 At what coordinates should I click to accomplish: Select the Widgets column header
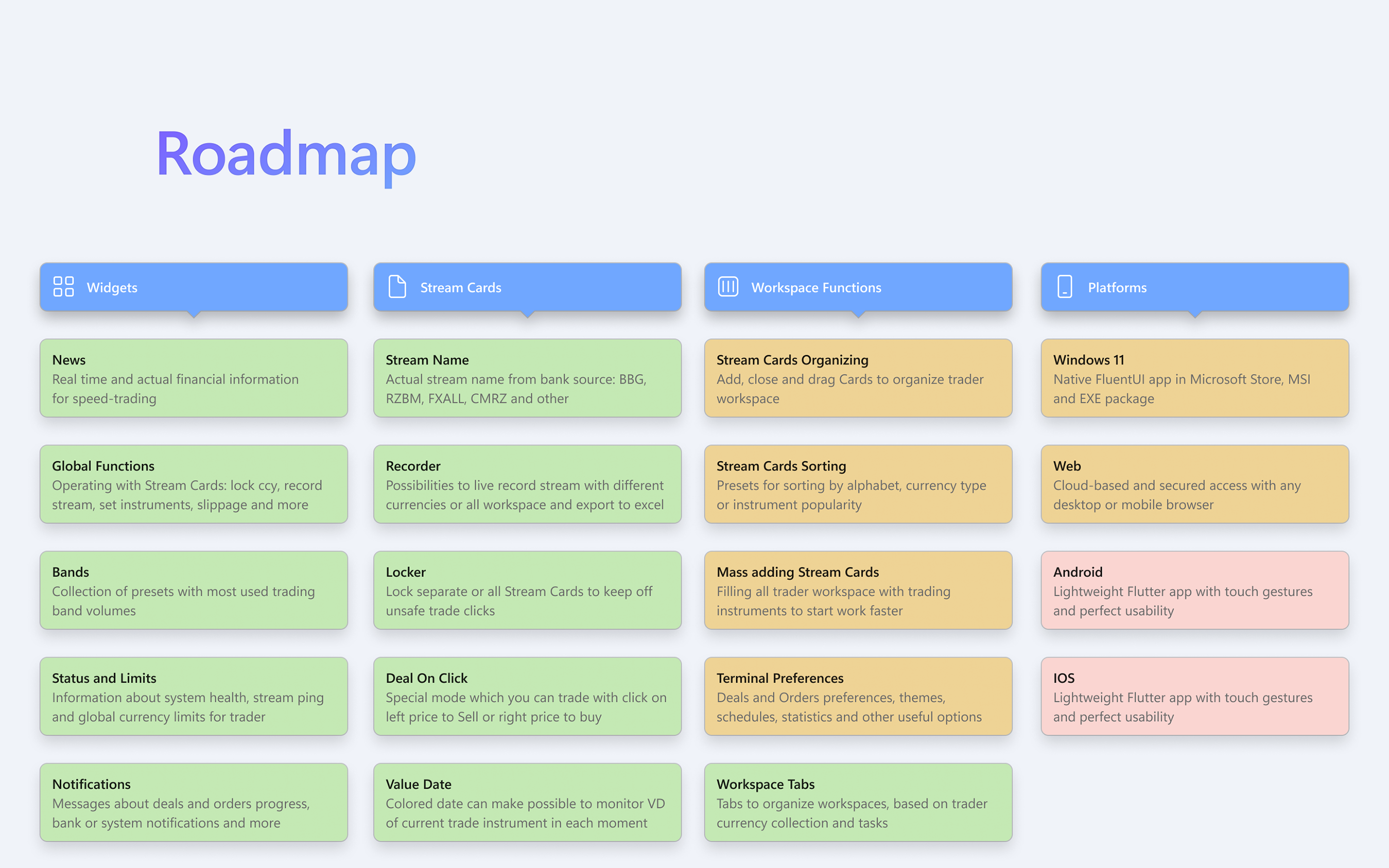193,287
